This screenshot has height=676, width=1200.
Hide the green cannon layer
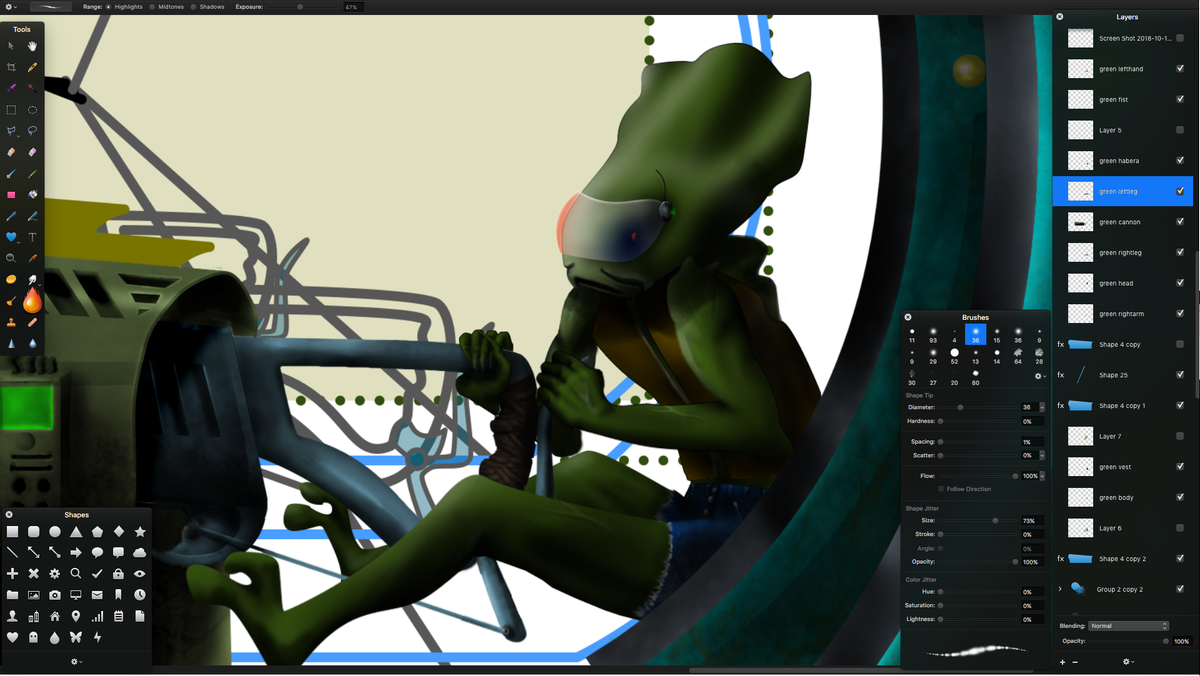pos(1180,222)
